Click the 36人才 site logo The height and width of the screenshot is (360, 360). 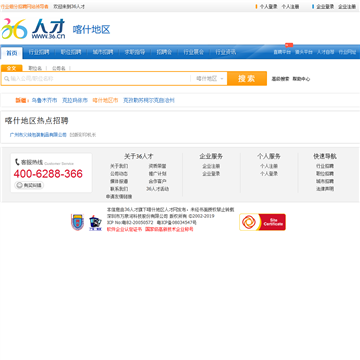[x=33, y=29]
